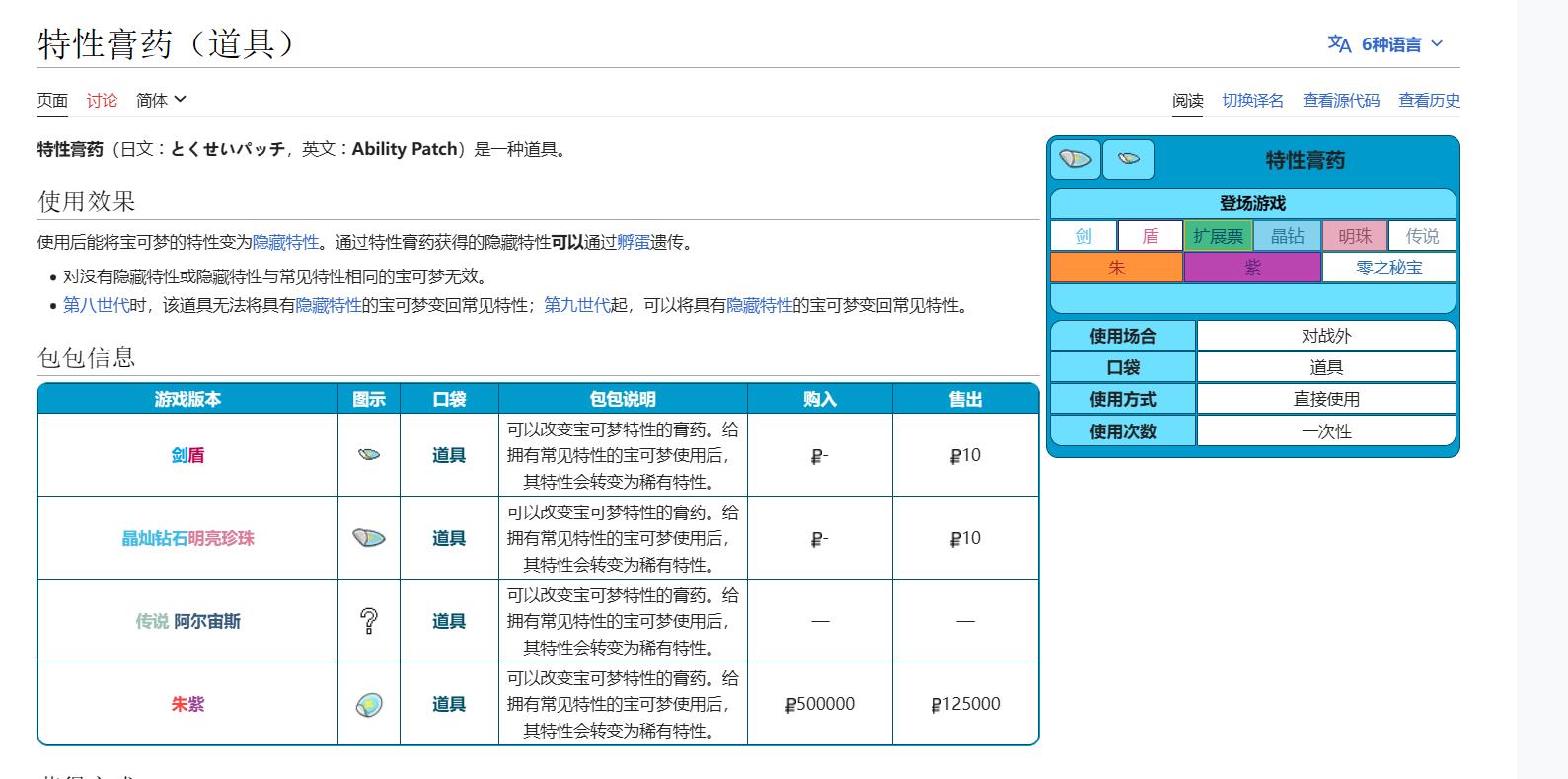Click the small Ability Patch sprite in infobox
This screenshot has width=1568, height=779.
pyautogui.click(x=1128, y=159)
